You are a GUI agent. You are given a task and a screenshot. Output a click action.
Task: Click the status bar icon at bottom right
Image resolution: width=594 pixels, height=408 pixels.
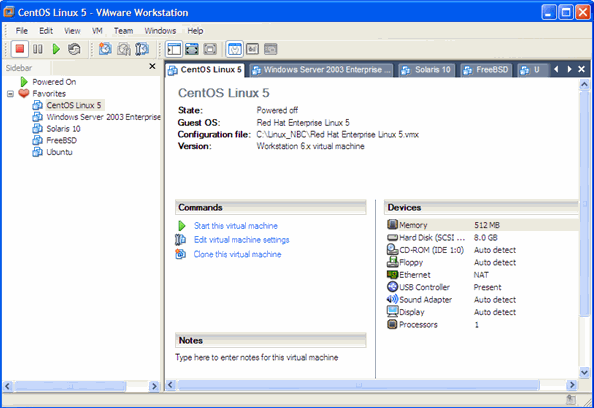[x=571, y=400]
